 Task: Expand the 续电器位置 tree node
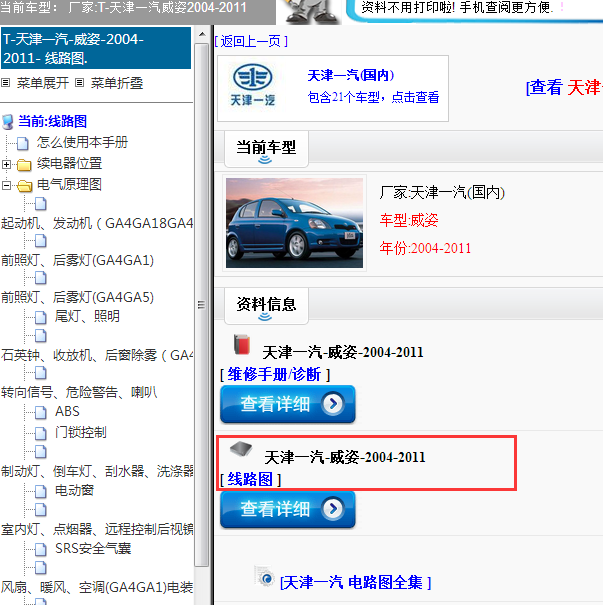click(6, 164)
